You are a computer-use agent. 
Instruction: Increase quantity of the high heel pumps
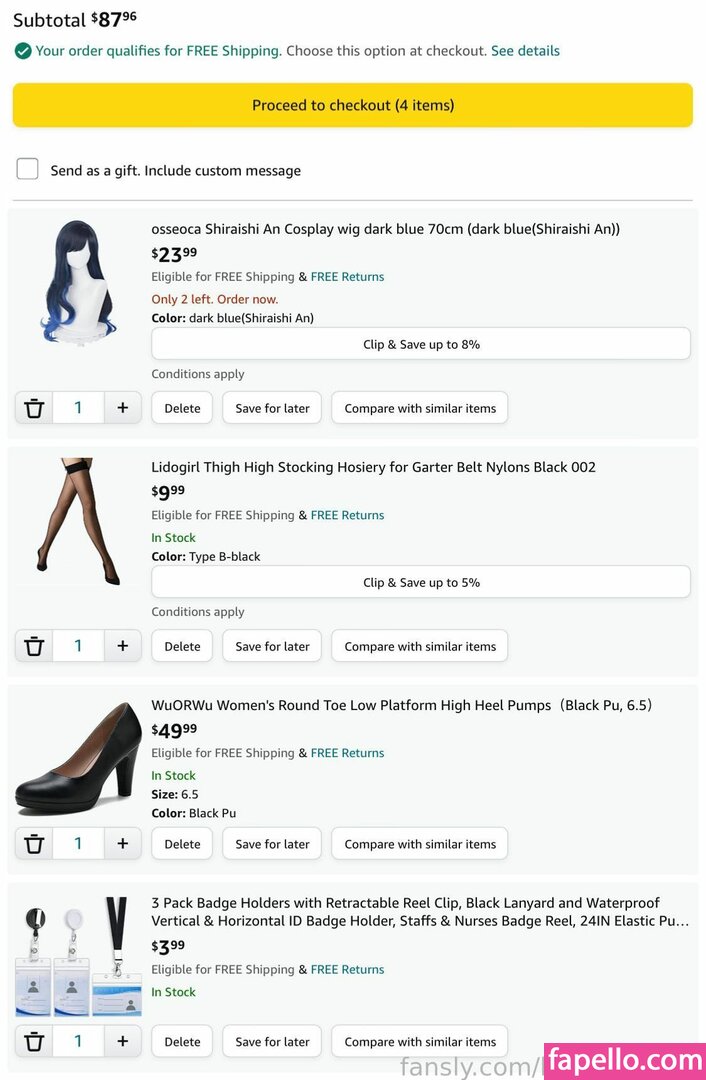tap(123, 844)
